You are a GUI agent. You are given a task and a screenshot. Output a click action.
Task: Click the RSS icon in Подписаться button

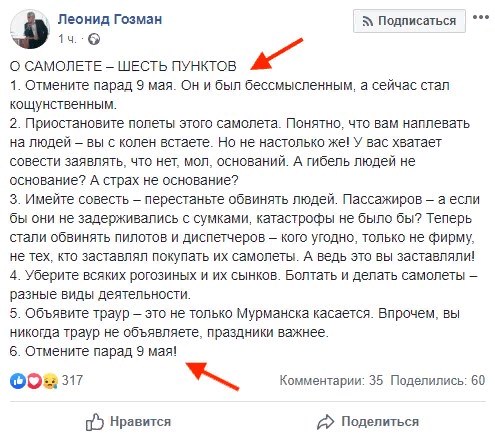(x=368, y=22)
